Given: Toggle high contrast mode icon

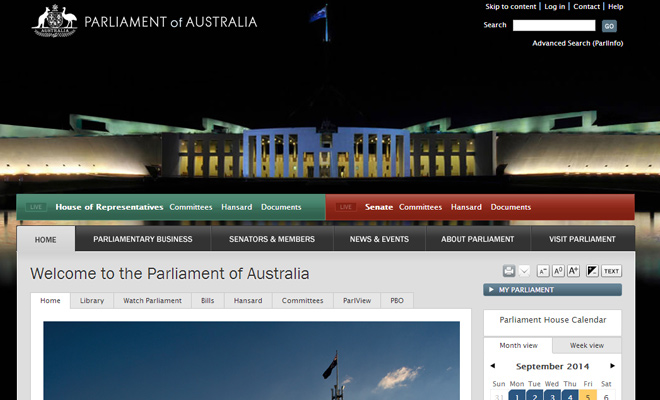Looking at the screenshot, I should tap(592, 271).
